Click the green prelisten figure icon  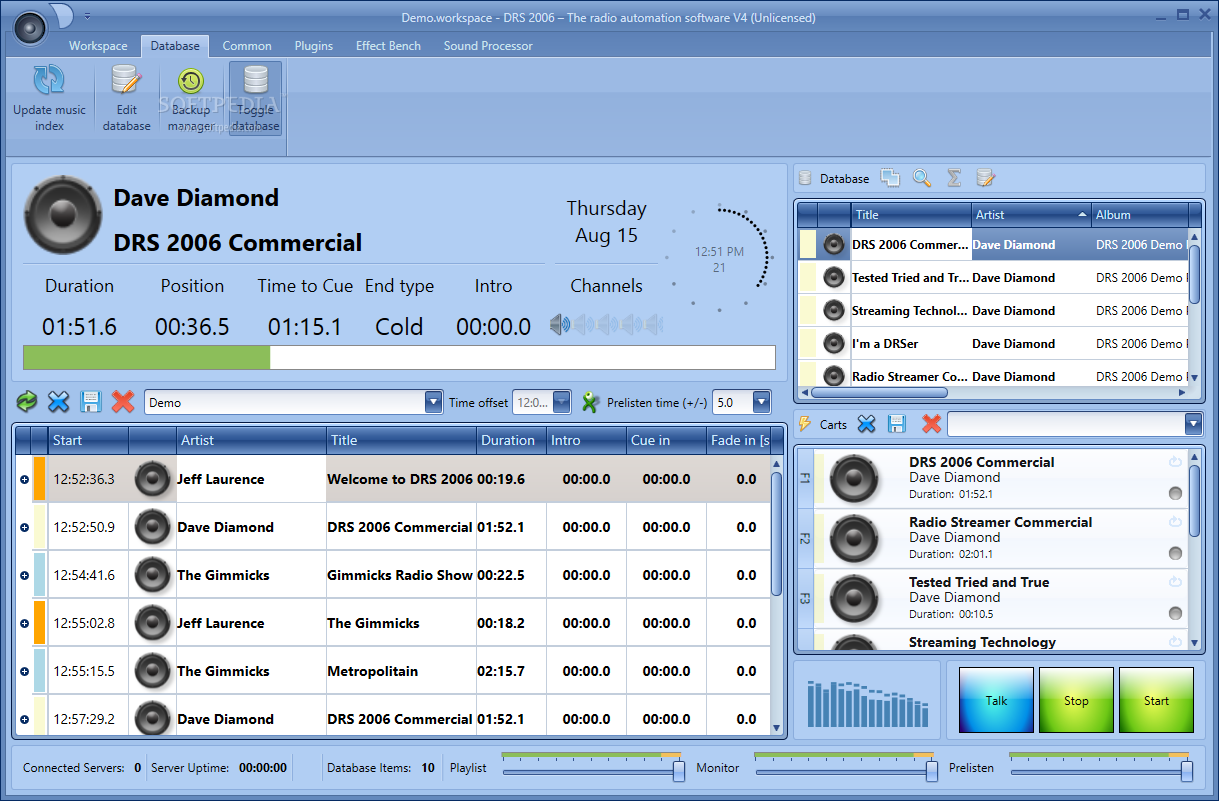pos(590,402)
